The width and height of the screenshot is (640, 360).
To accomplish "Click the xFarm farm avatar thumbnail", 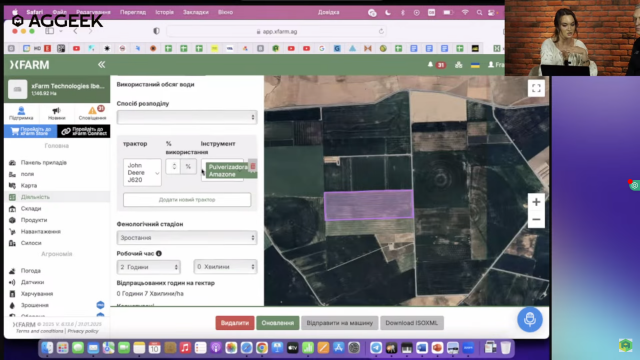I will pyautogui.click(x=18, y=89).
